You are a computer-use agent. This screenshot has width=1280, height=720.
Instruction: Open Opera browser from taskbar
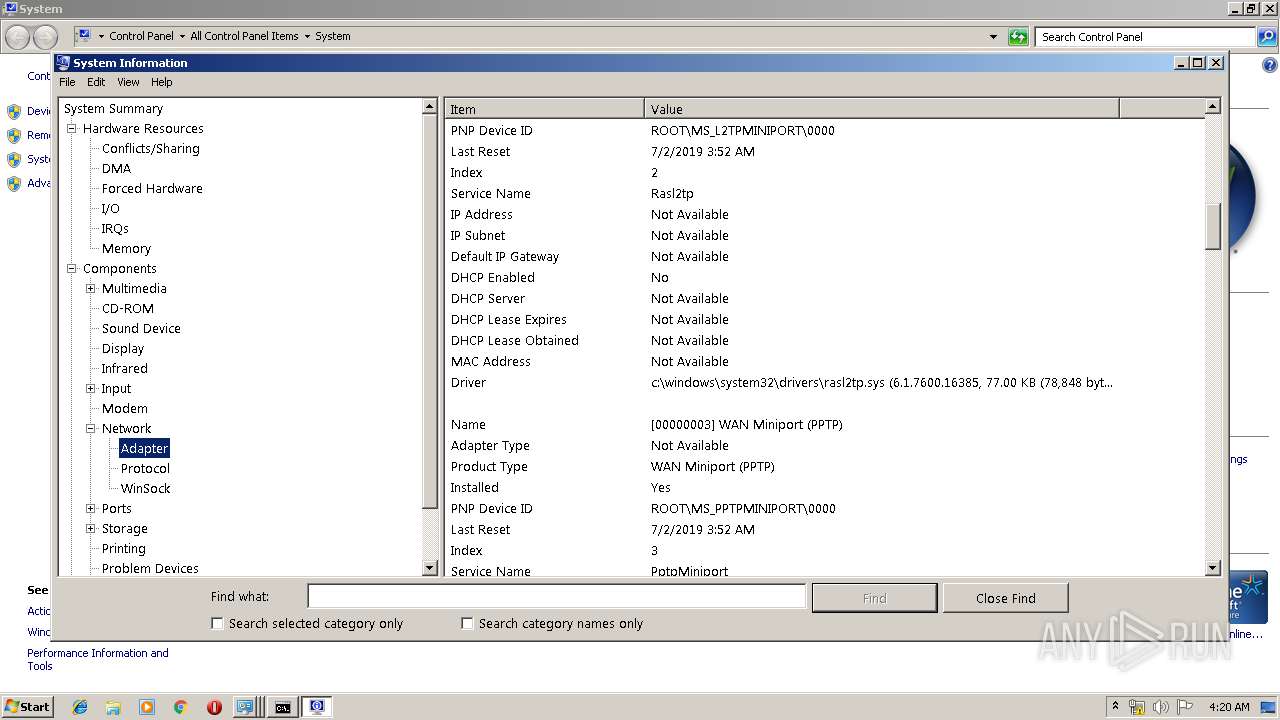point(214,707)
